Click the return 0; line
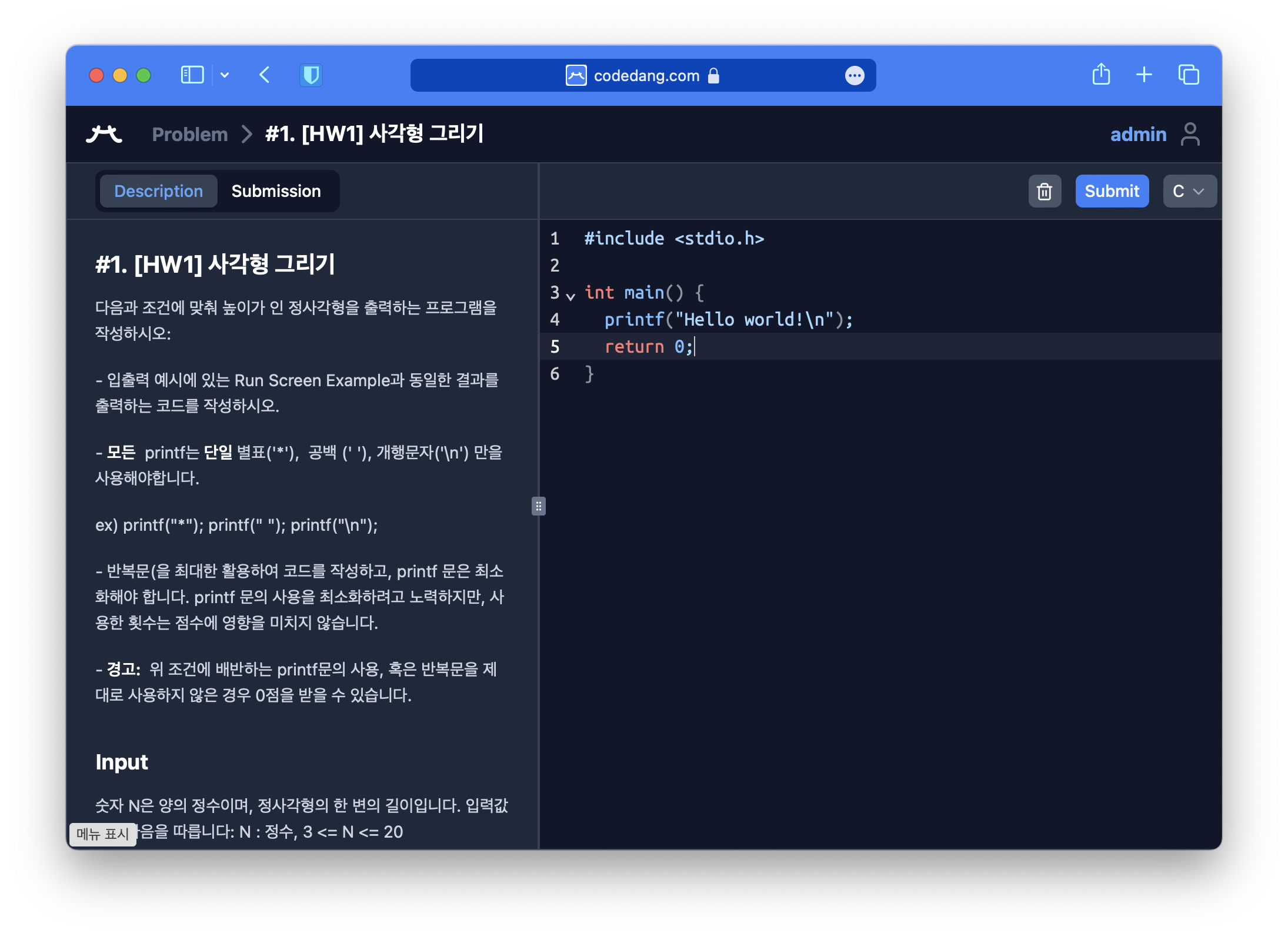This screenshot has height=937, width=1288. (649, 346)
